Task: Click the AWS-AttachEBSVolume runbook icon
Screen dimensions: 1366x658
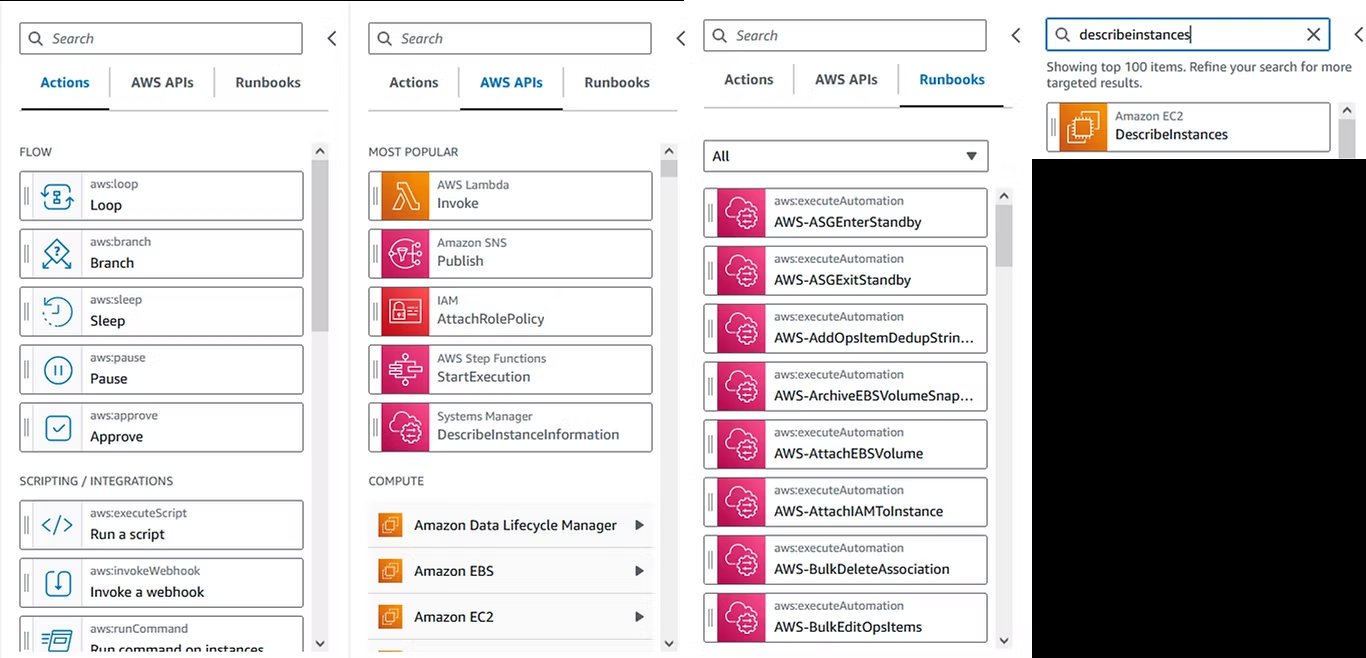Action: point(741,445)
